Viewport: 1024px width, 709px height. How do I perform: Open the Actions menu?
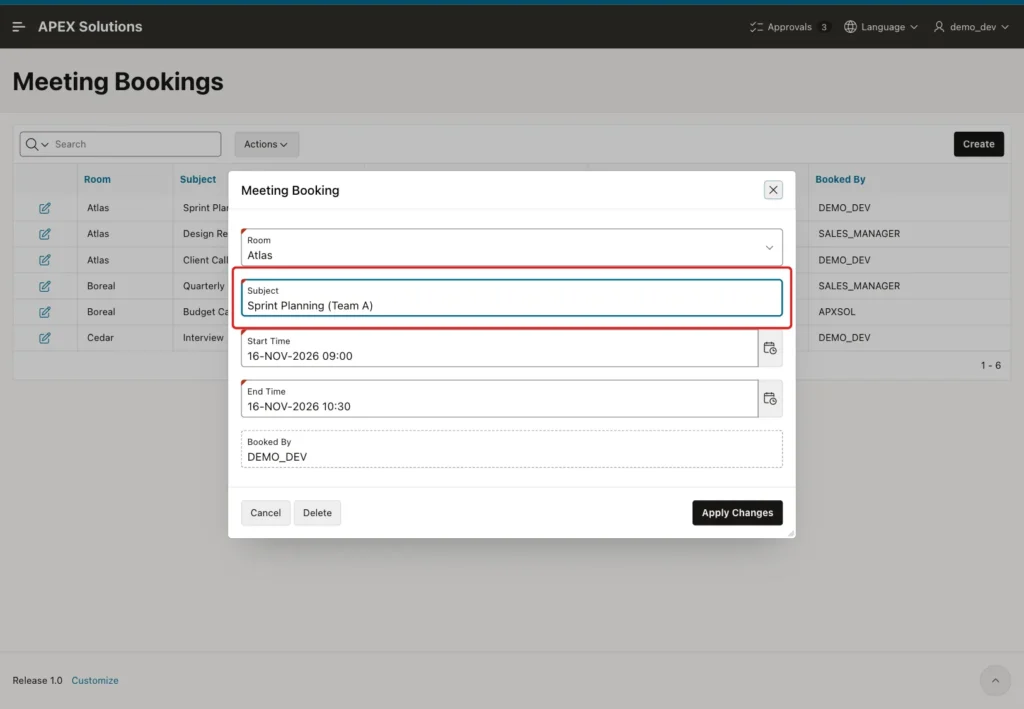point(266,144)
